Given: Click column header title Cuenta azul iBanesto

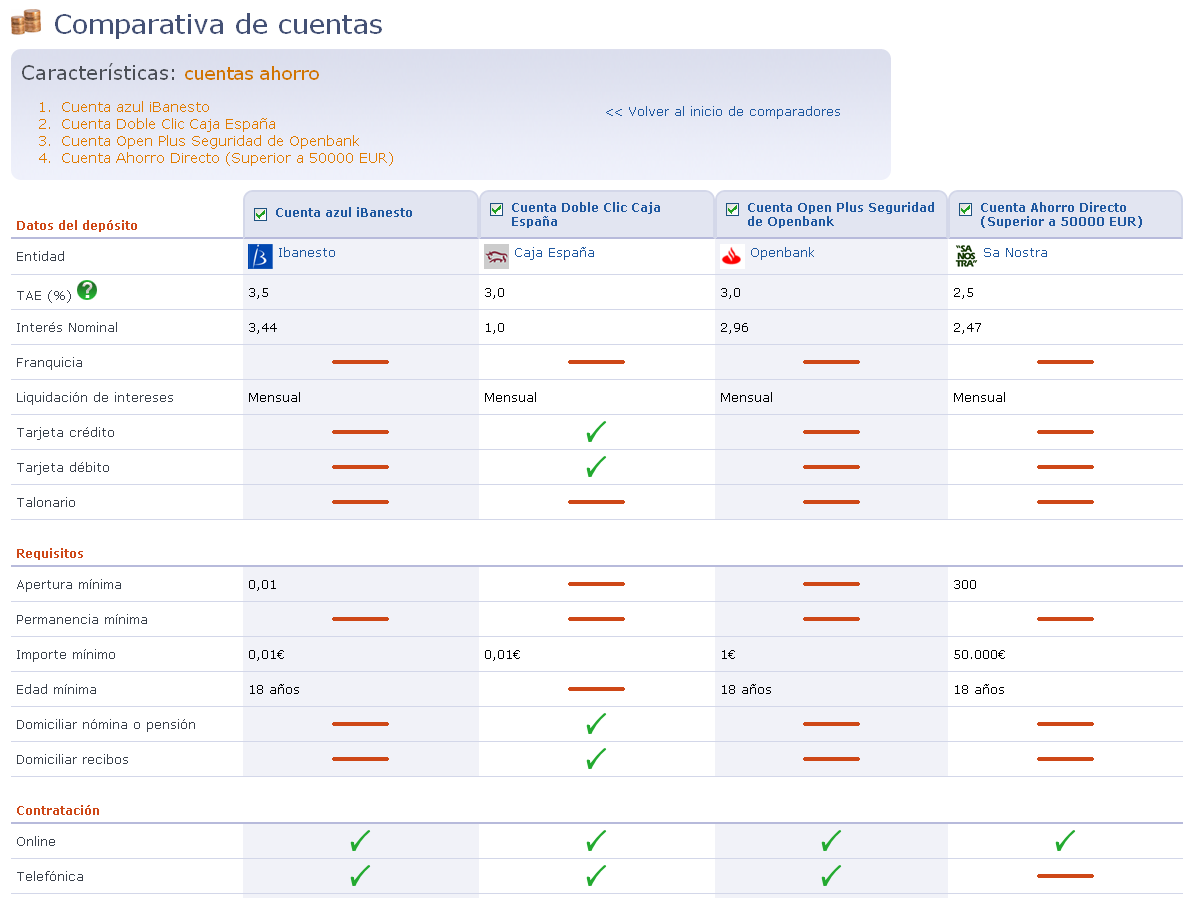Looking at the screenshot, I should (344, 213).
